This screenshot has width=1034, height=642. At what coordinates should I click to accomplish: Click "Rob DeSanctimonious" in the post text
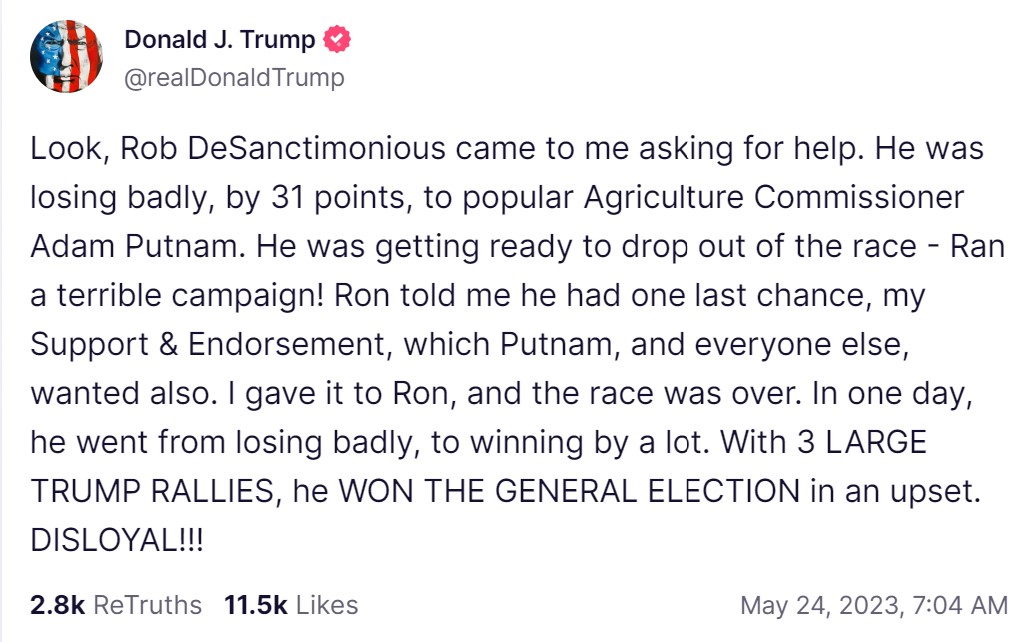click(x=284, y=149)
